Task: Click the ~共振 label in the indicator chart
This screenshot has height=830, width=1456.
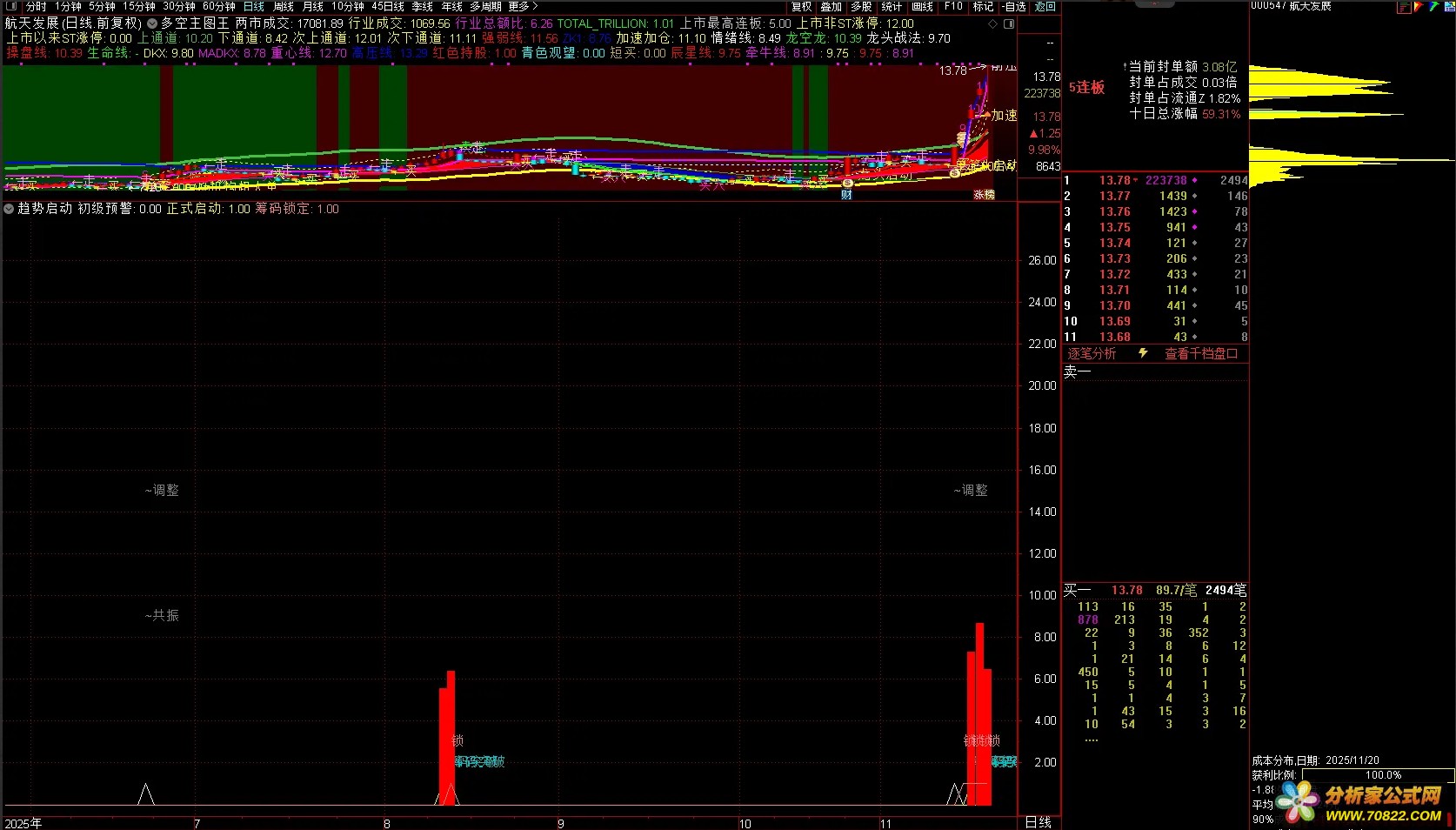Action: coord(162,615)
